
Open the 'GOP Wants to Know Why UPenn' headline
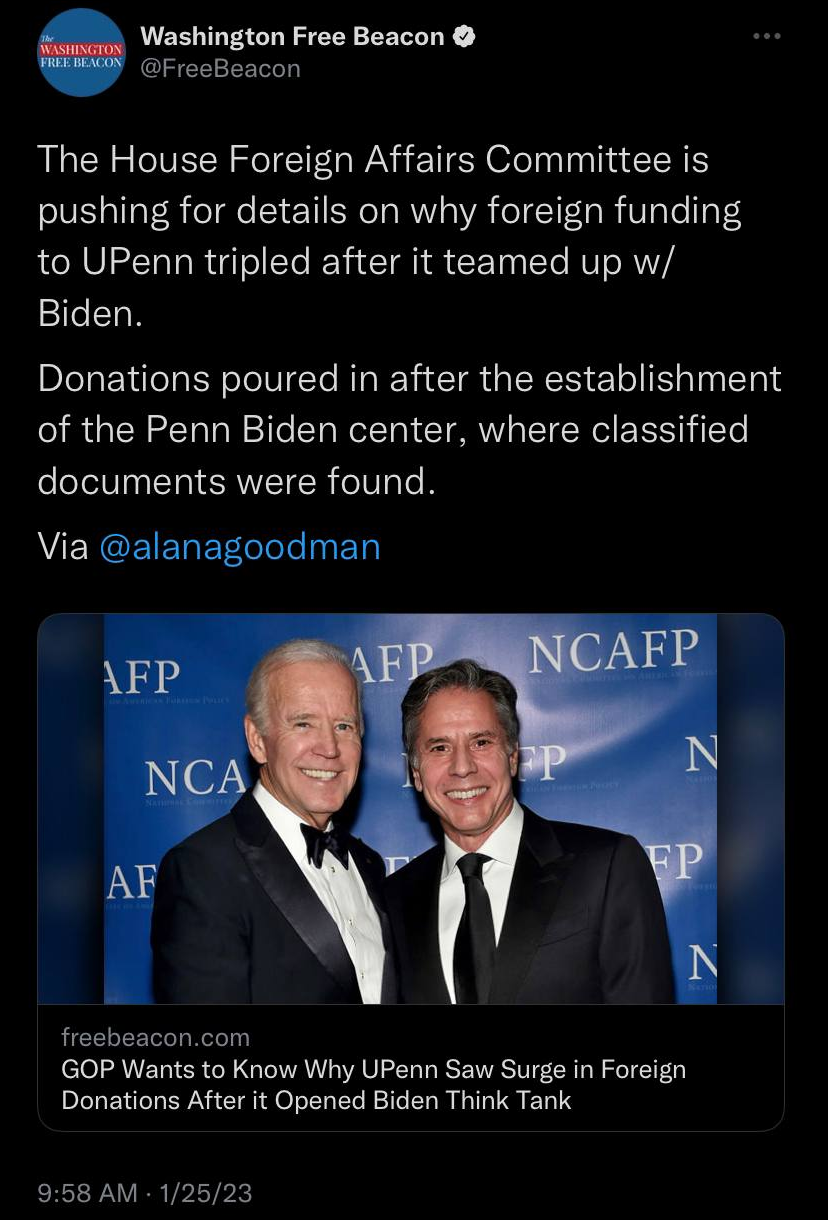click(374, 1085)
